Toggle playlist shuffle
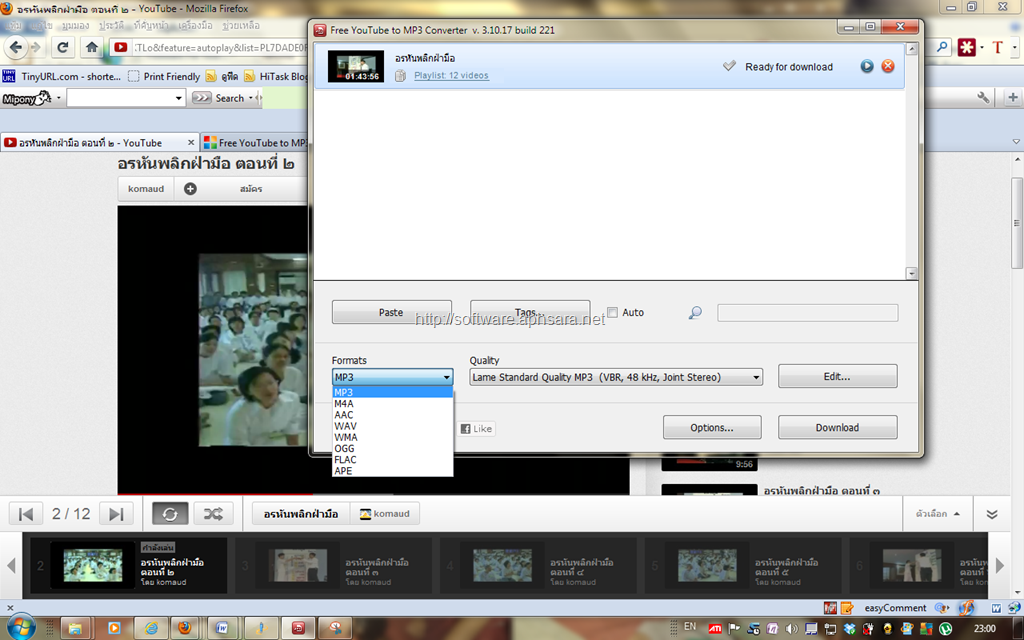 [213, 514]
